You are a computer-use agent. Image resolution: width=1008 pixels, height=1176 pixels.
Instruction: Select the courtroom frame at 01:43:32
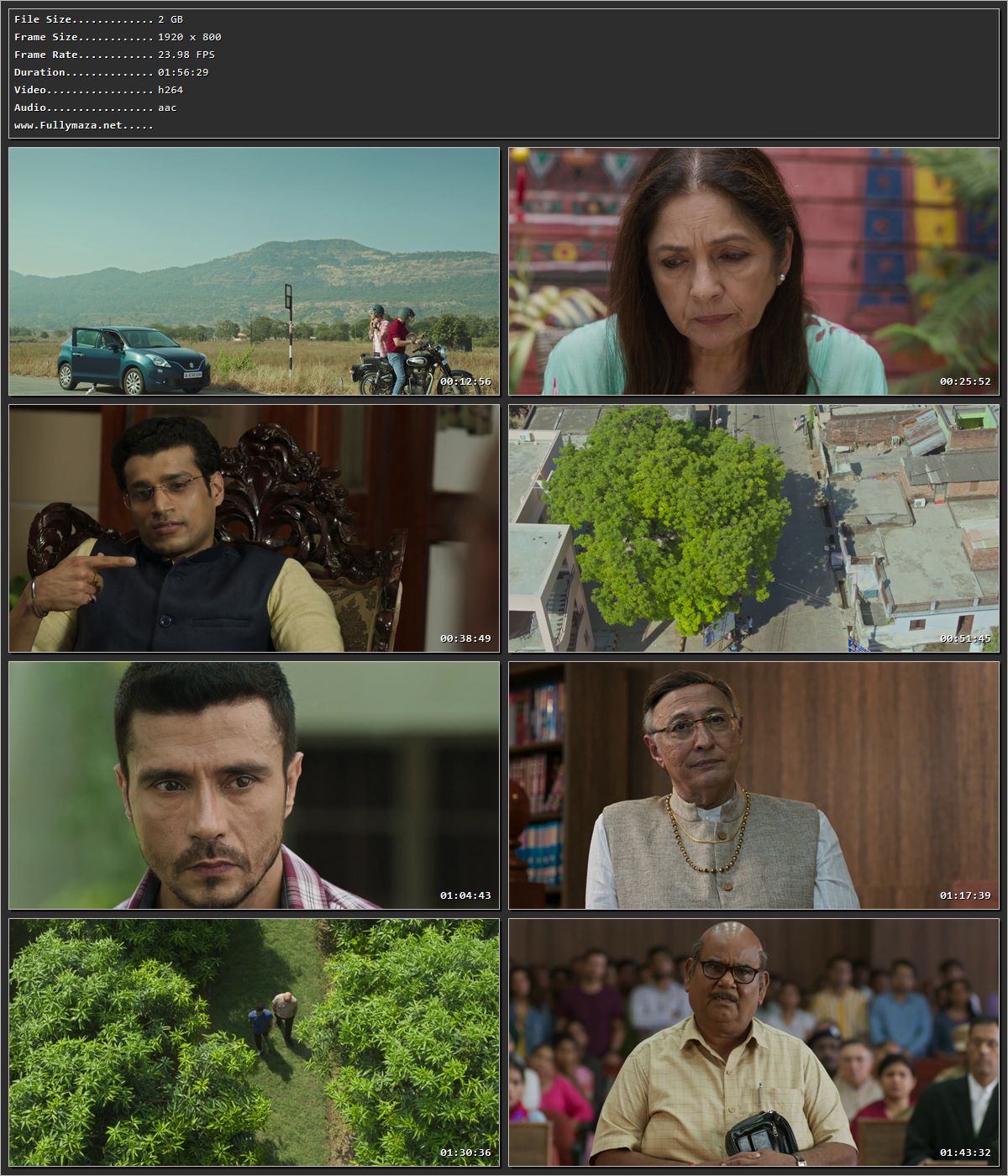[753, 1042]
